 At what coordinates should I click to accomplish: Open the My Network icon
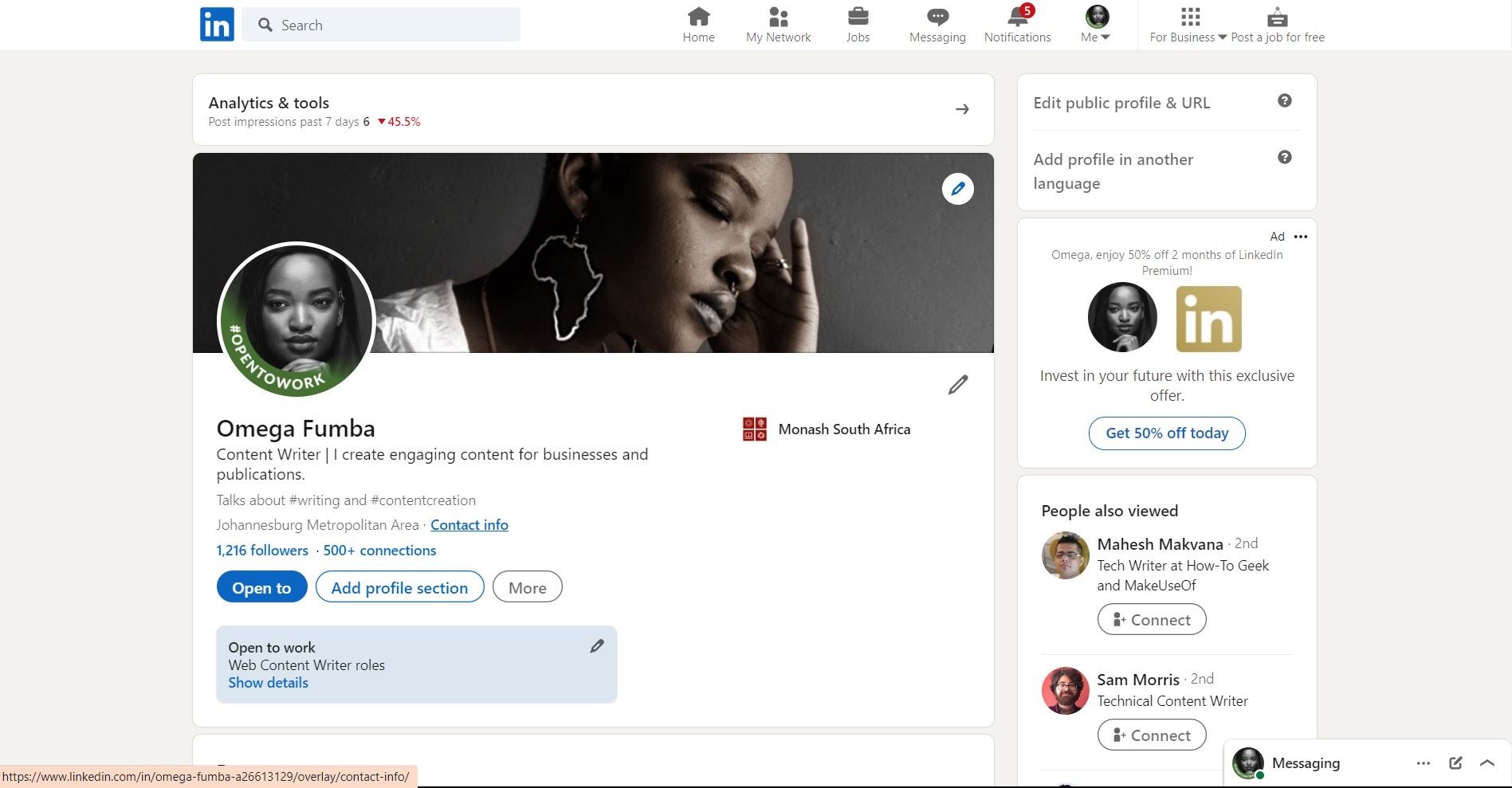778,18
